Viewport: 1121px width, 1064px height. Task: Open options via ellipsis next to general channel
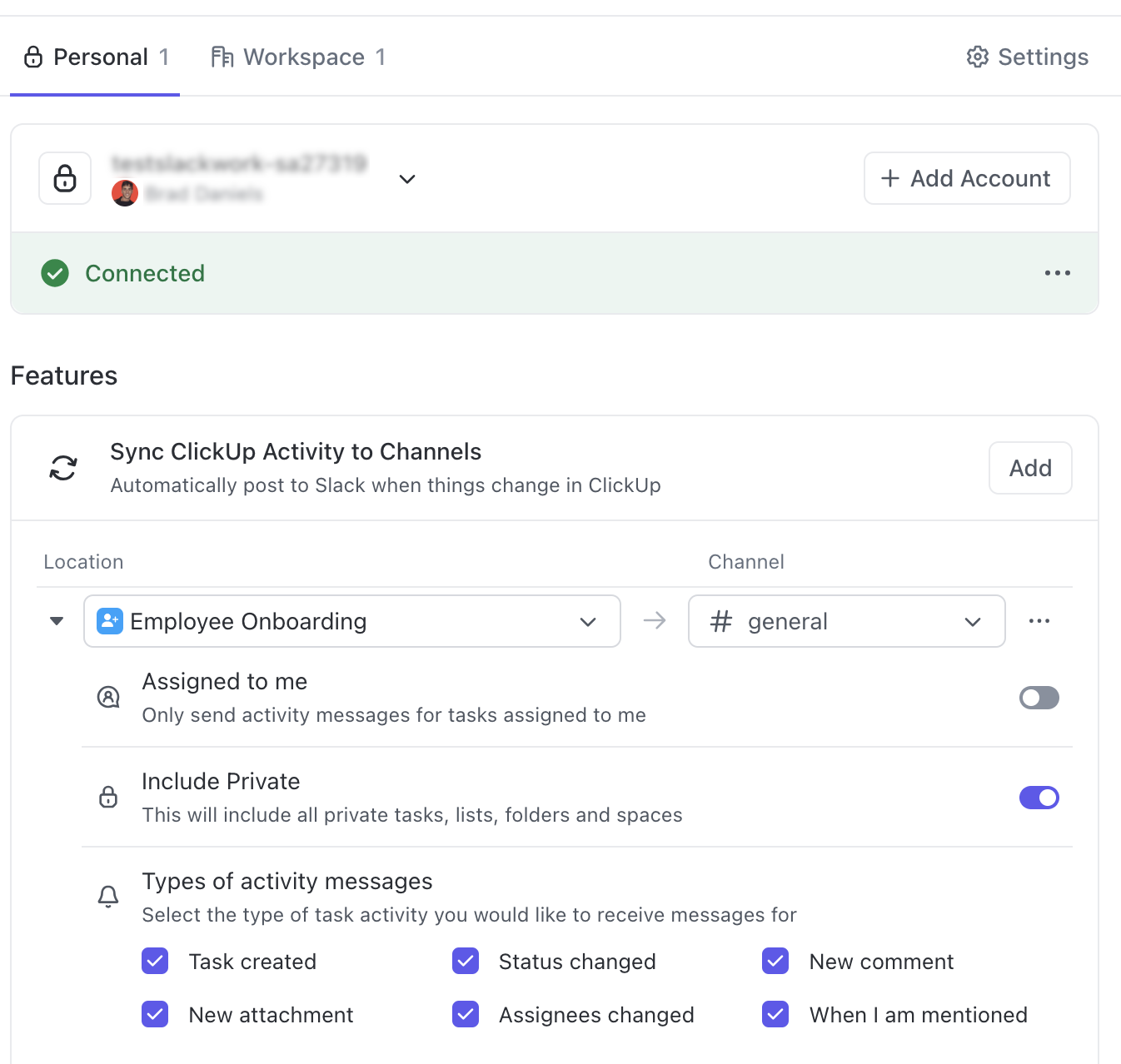(1039, 620)
